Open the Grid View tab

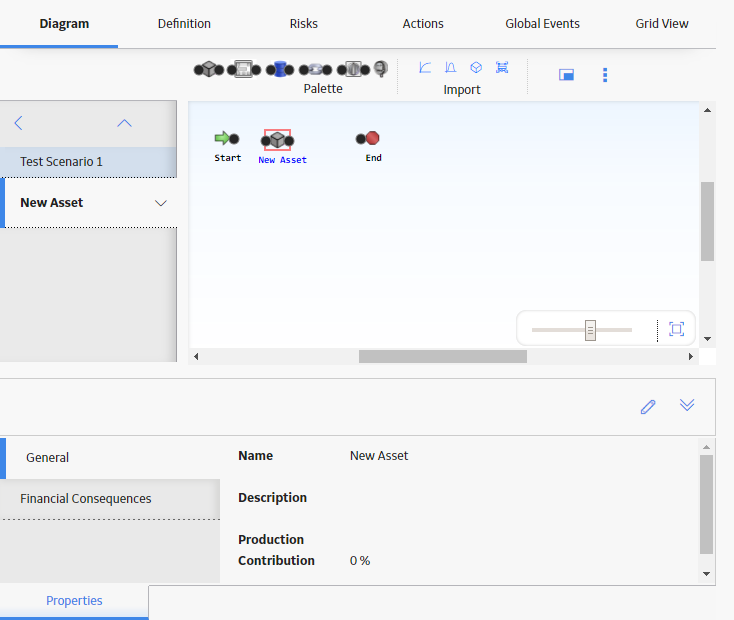tap(661, 23)
